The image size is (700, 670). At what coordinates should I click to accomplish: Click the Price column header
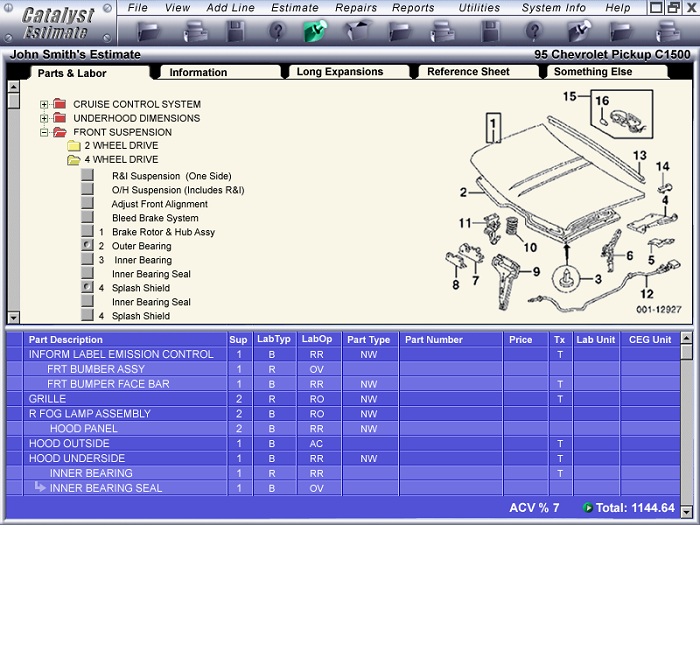pos(525,339)
